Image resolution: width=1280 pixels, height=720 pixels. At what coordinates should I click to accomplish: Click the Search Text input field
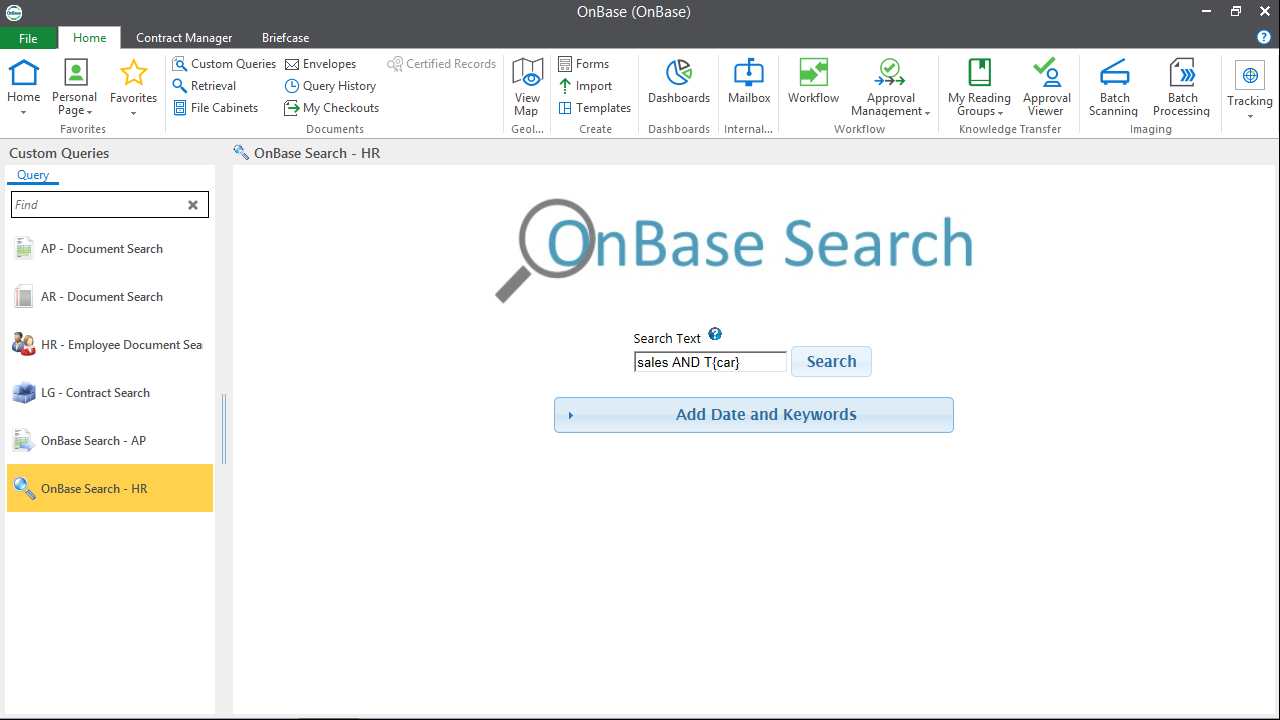coord(710,362)
